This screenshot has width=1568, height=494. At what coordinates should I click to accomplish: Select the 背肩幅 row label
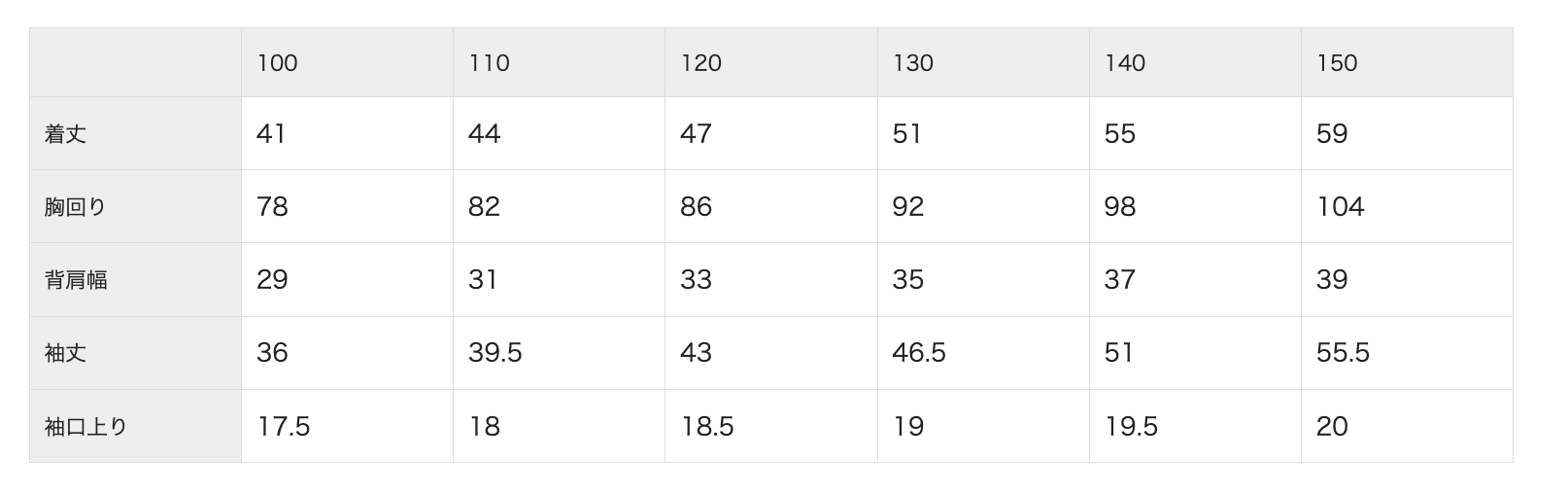76,280
